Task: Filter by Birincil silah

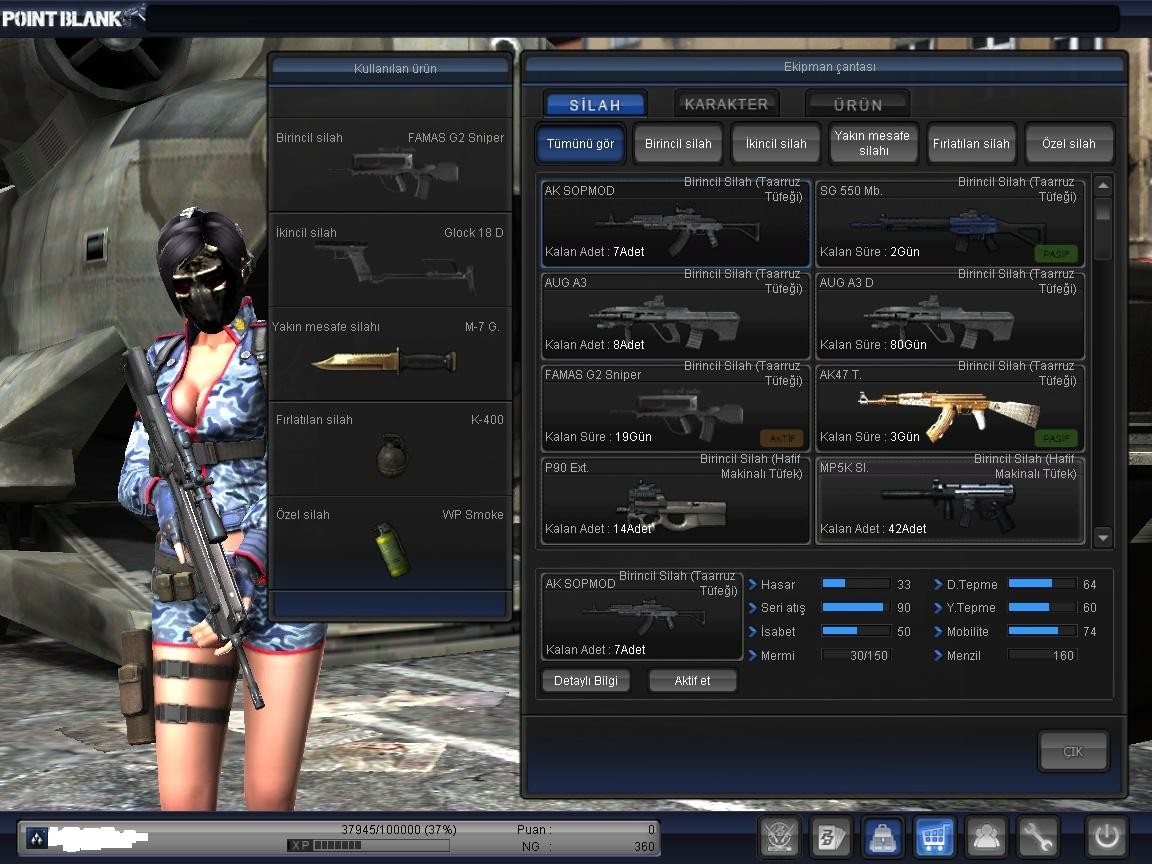Action: click(678, 143)
